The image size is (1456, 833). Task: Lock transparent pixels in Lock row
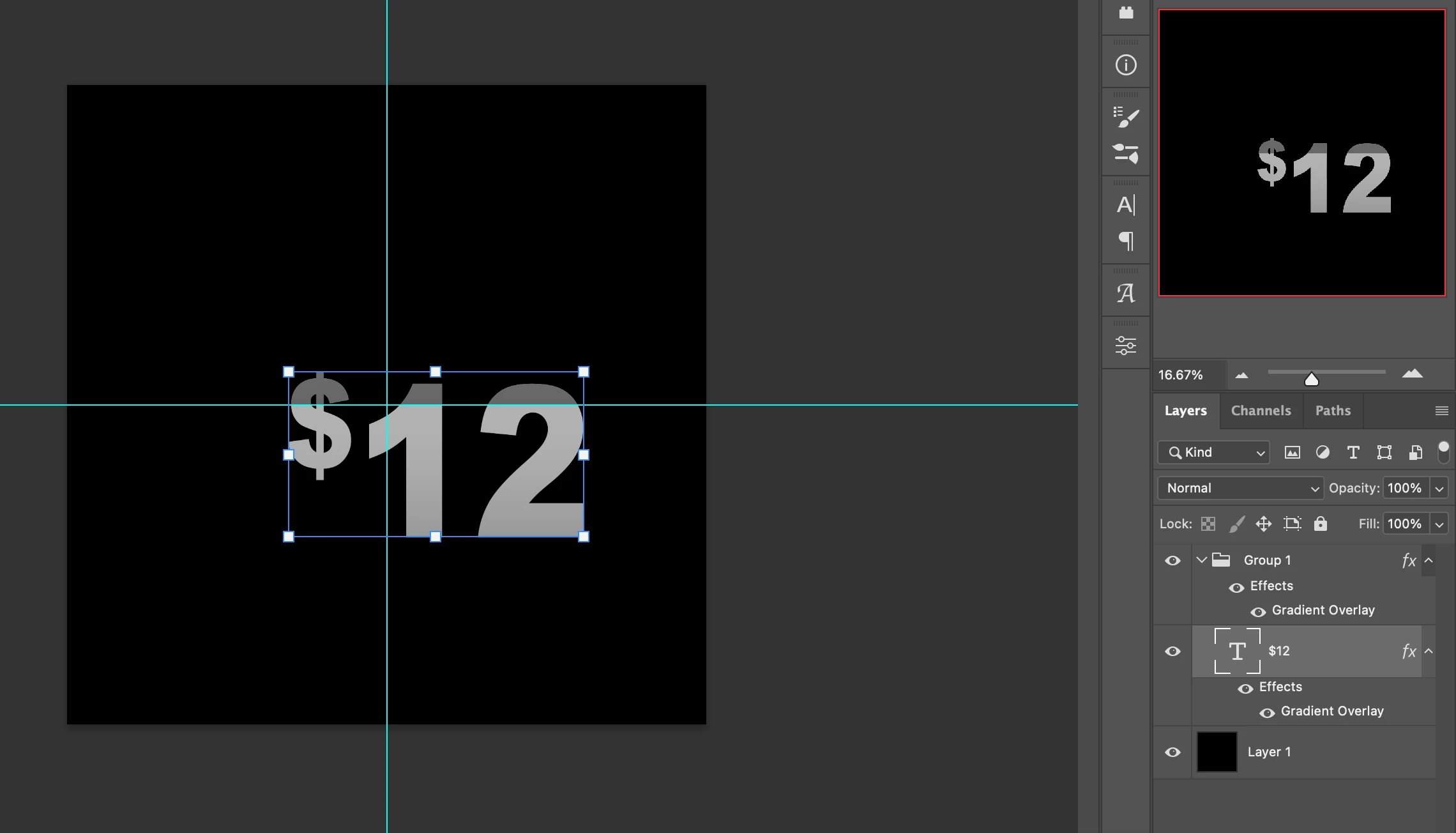[x=1208, y=524]
